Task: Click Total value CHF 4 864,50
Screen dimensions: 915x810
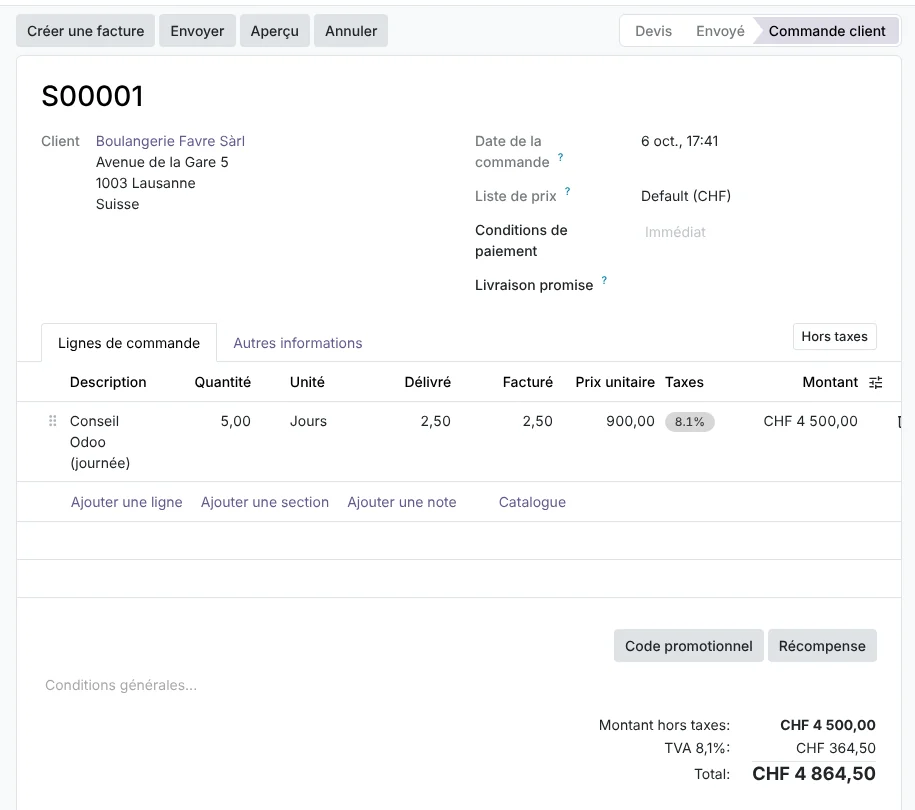Action: point(813,774)
